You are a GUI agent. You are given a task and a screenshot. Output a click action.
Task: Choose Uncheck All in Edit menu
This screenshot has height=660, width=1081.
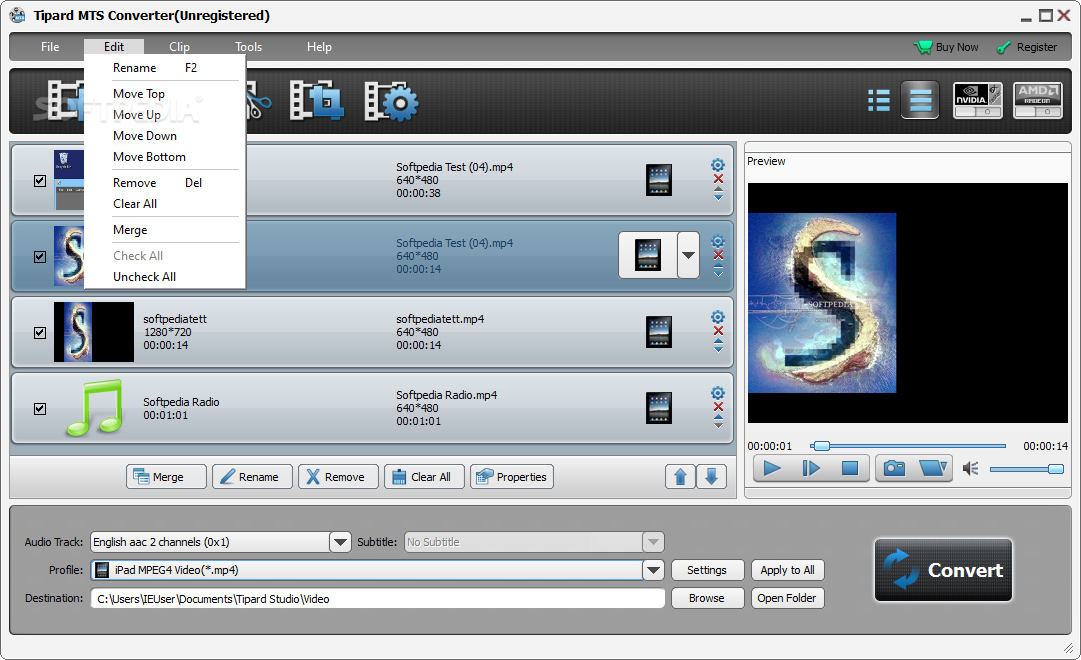point(165,277)
